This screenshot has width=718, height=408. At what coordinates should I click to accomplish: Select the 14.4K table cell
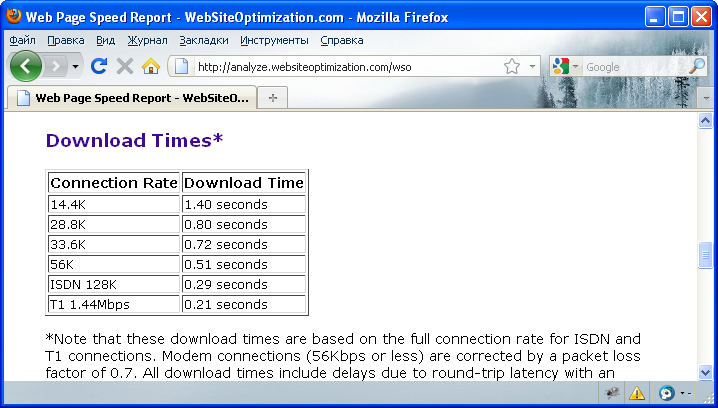[x=114, y=204]
